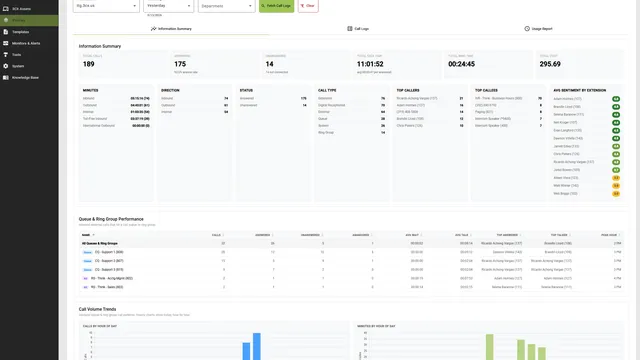Click the filter icon on Clear button
This screenshot has height=360, width=640.
pyautogui.click(x=302, y=6)
